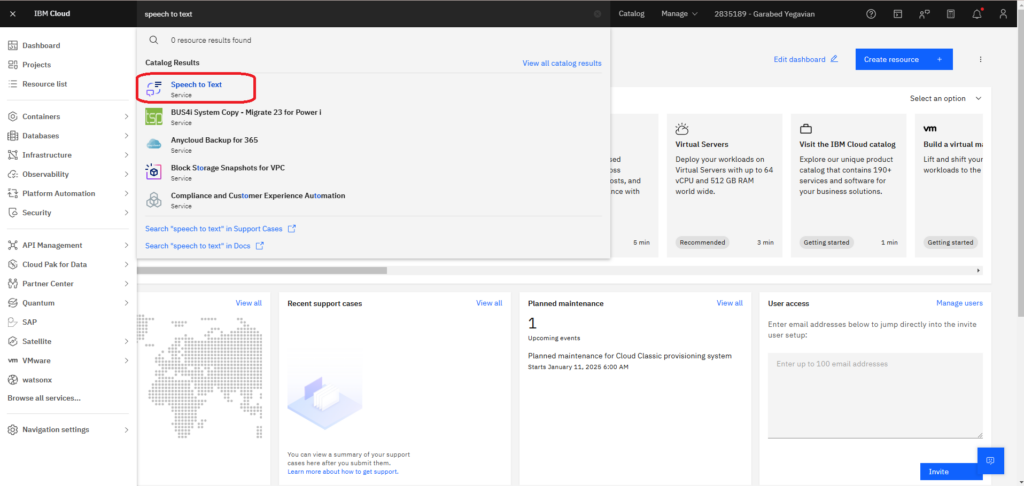
Task: Open the Manage dropdown in header
Action: pyautogui.click(x=679, y=14)
